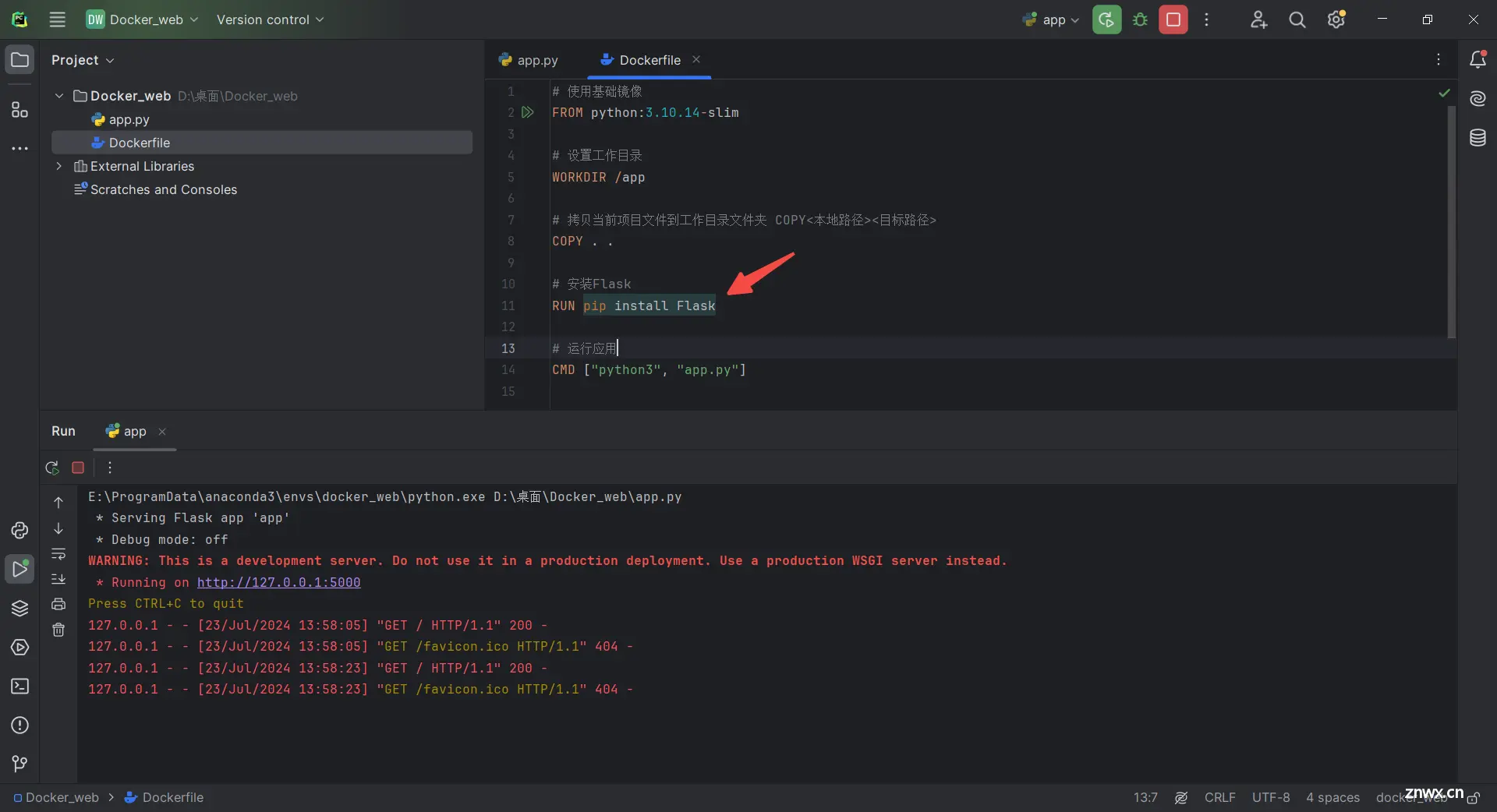Viewport: 1497px width, 812px height.
Task: Open the Version control dropdown
Action: pyautogui.click(x=270, y=19)
